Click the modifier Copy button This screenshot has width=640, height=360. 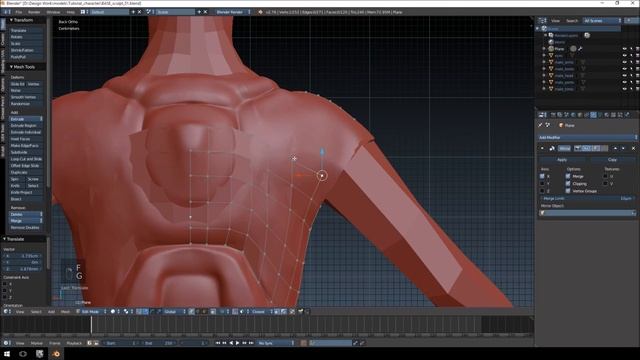612,160
